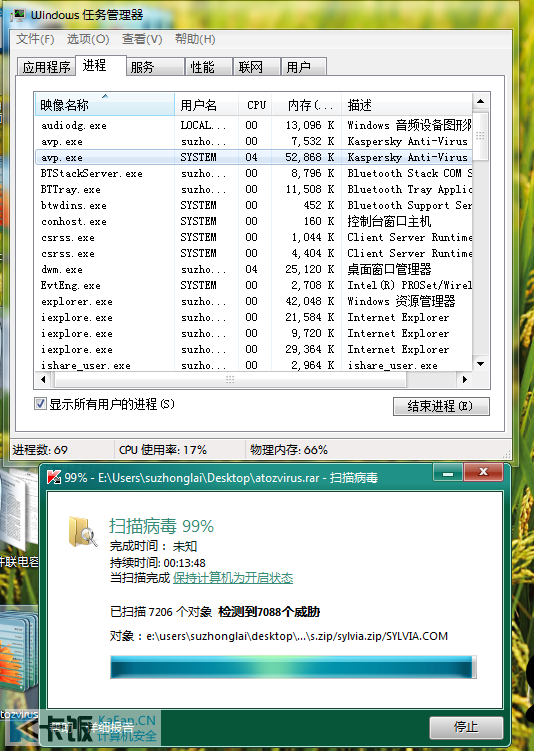Sort by 用户名 column header

pyautogui.click(x=206, y=105)
